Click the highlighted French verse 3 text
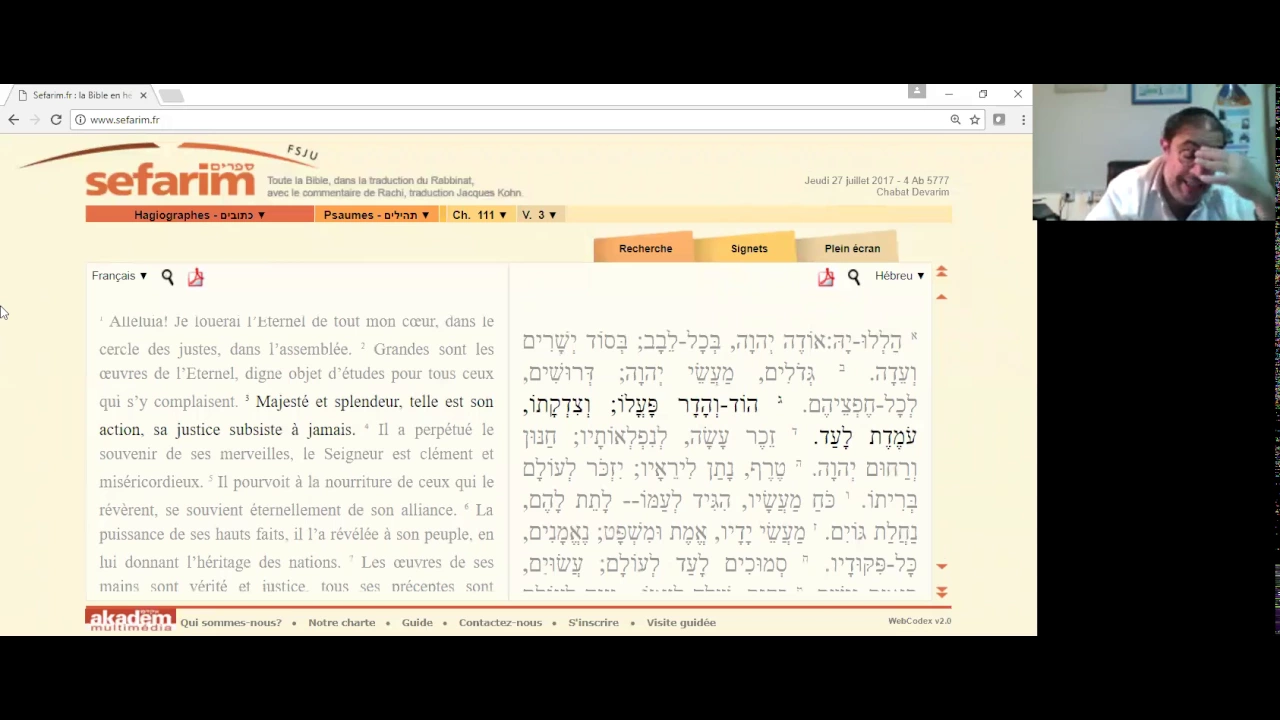This screenshot has height=720, width=1280. coord(296,415)
